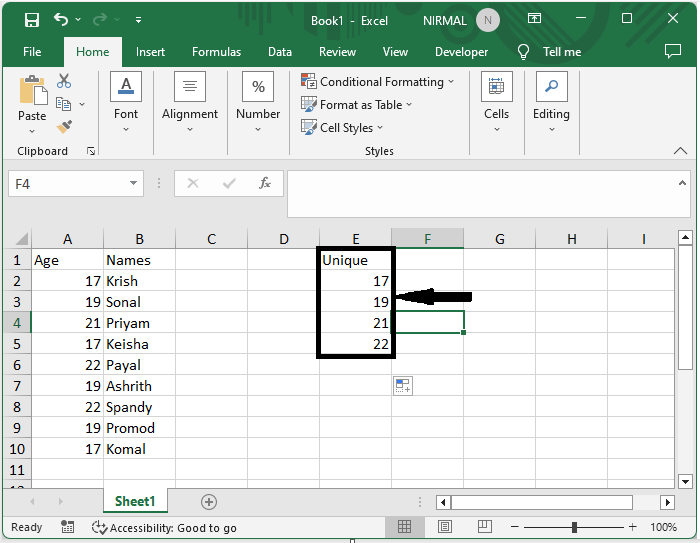Open the File tab
The image size is (700, 543).
32,52
